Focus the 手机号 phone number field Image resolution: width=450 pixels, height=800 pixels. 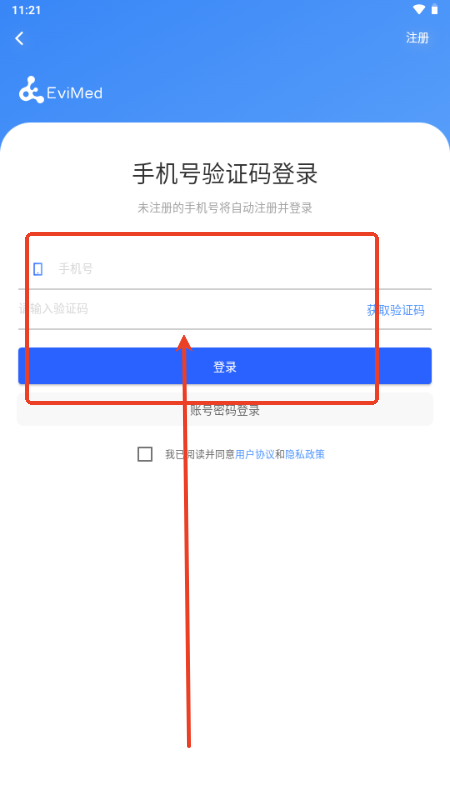click(x=224, y=269)
